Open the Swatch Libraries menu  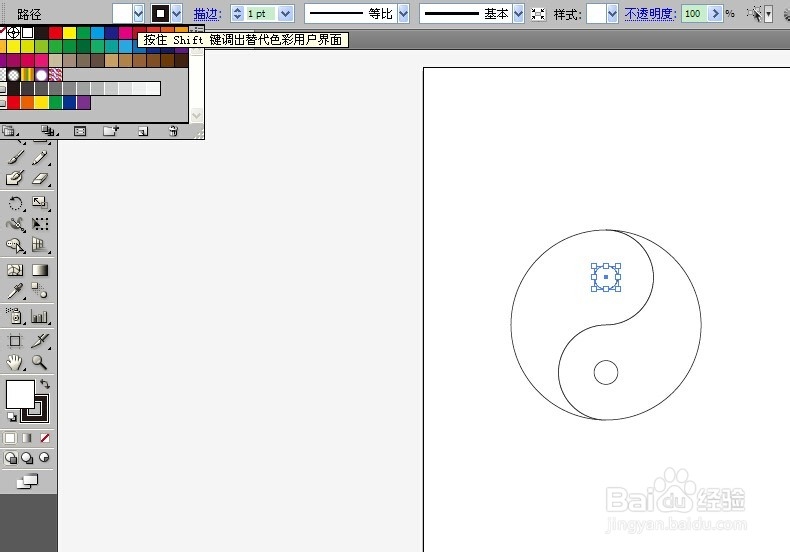point(9,131)
